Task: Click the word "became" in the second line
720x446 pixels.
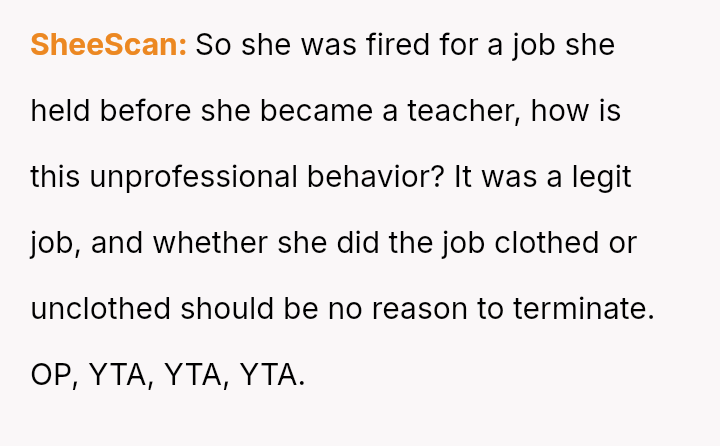Action: 316,111
